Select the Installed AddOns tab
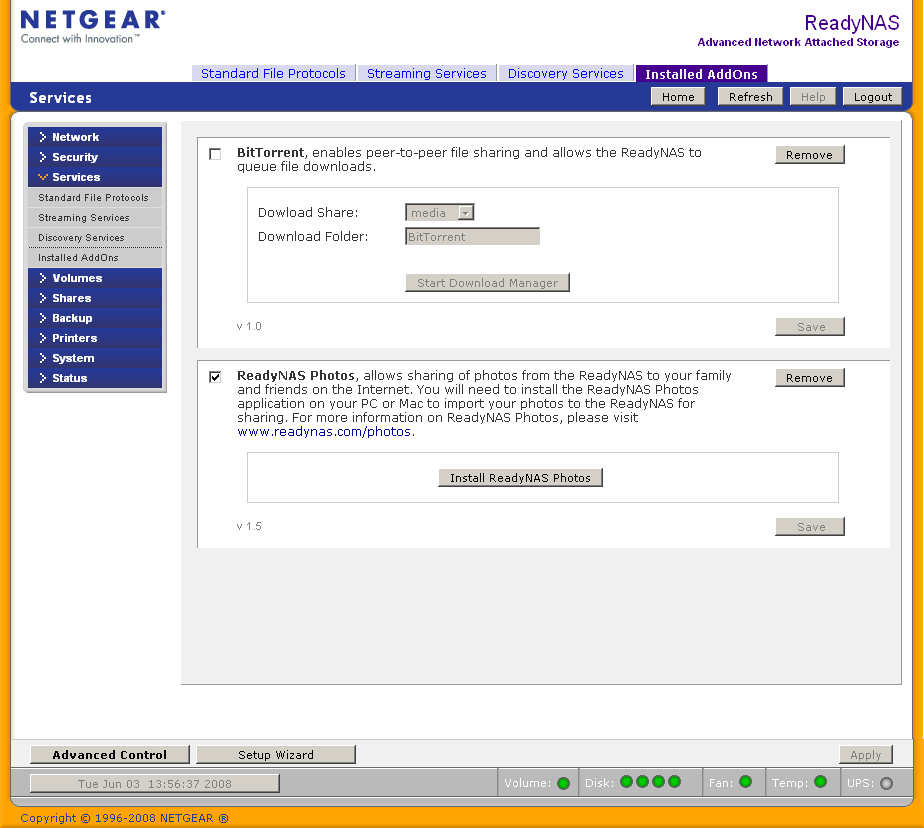This screenshot has width=924, height=828. (x=701, y=74)
